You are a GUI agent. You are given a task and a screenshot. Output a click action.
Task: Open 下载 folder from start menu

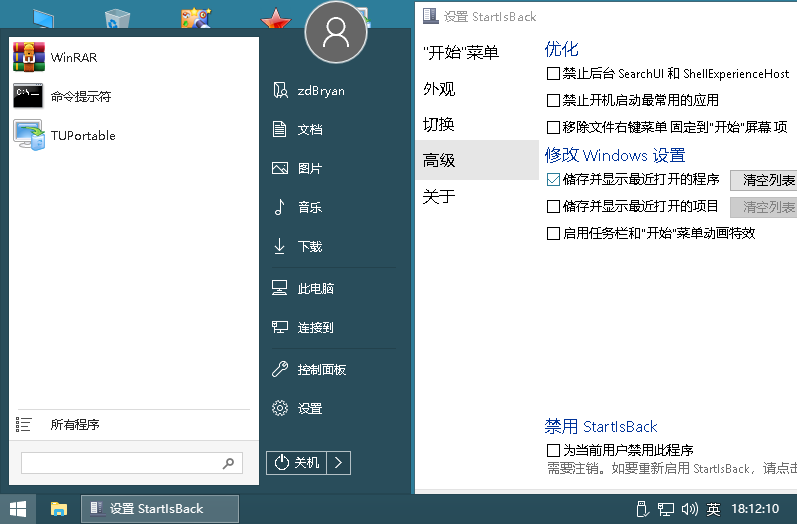[309, 247]
